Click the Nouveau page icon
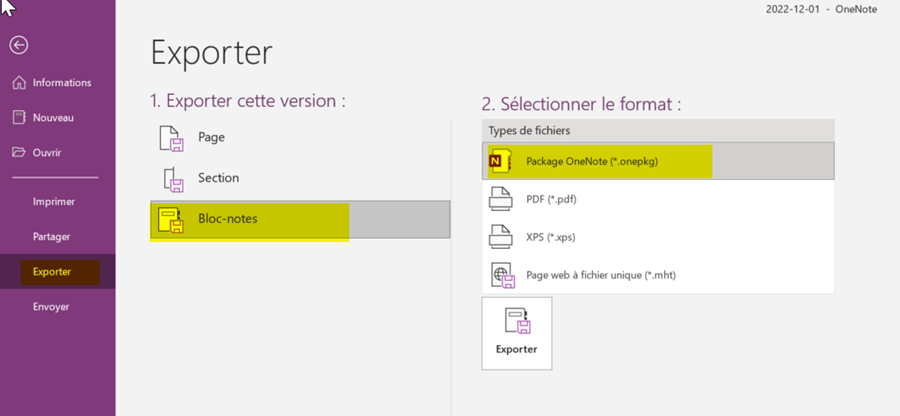The image size is (900, 416). (x=18, y=117)
